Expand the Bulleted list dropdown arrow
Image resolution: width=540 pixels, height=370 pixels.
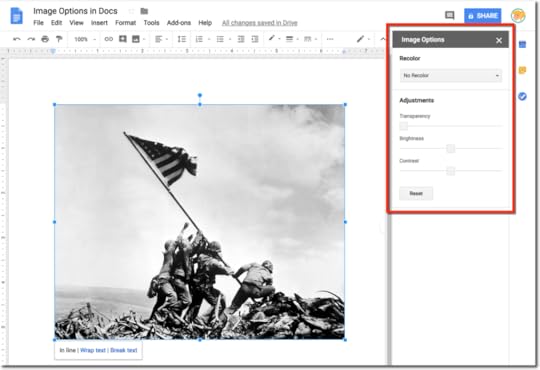pos(230,39)
